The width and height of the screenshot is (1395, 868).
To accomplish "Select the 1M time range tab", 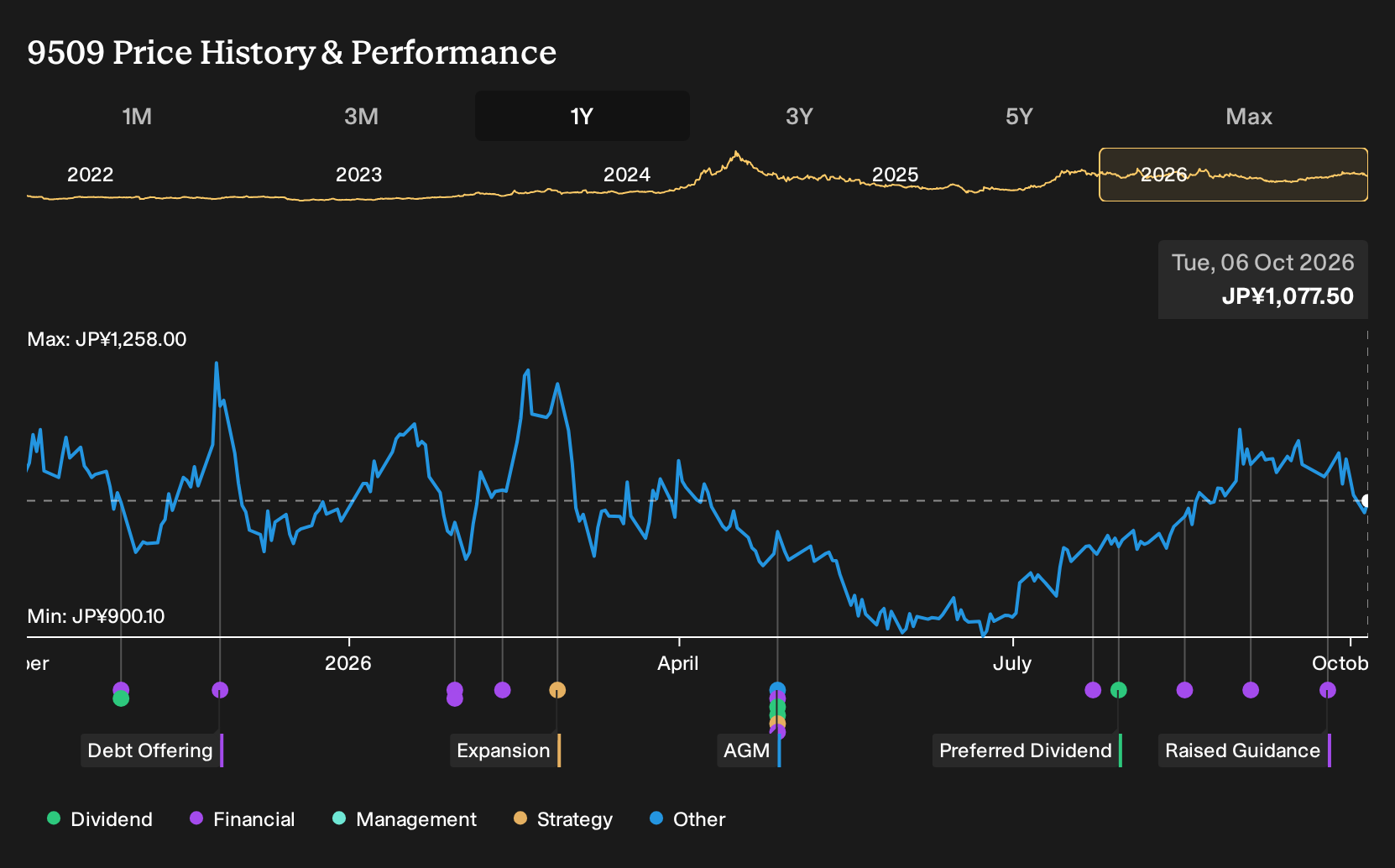I will pyautogui.click(x=137, y=116).
